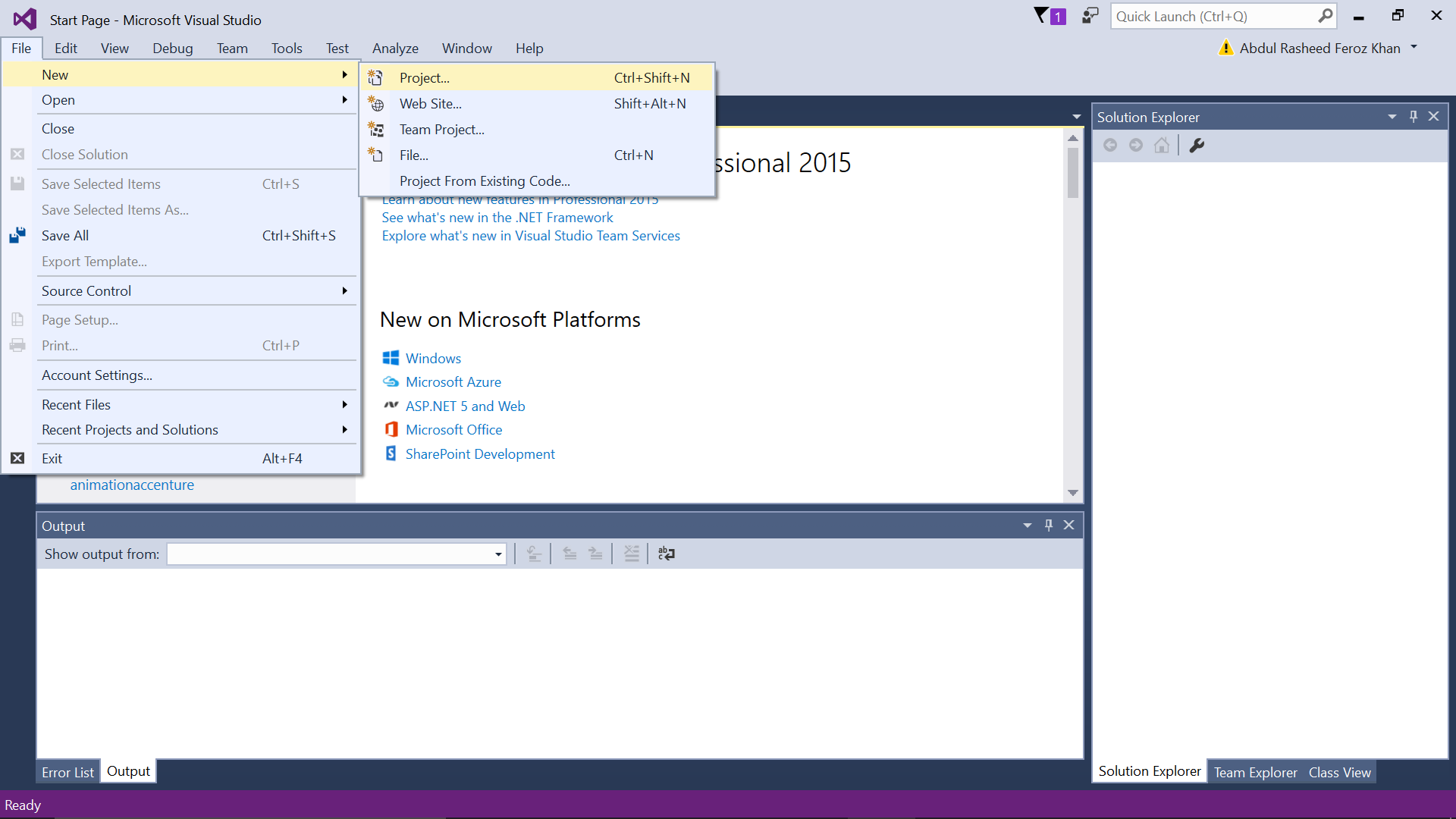1456x819 pixels.
Task: Open Explore Visual Studio Team Services link
Action: click(x=531, y=235)
